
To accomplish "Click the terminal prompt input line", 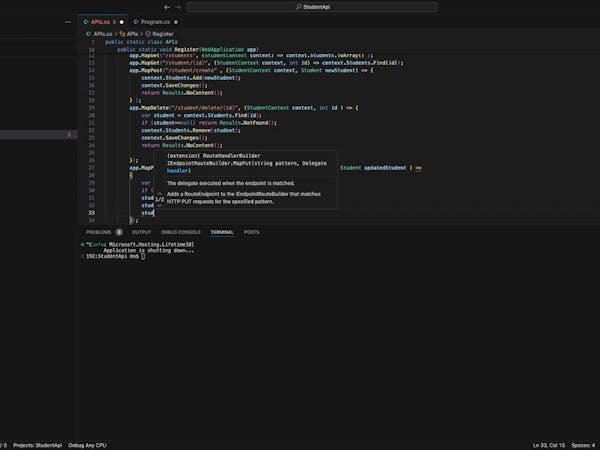I will pyautogui.click(x=116, y=256).
